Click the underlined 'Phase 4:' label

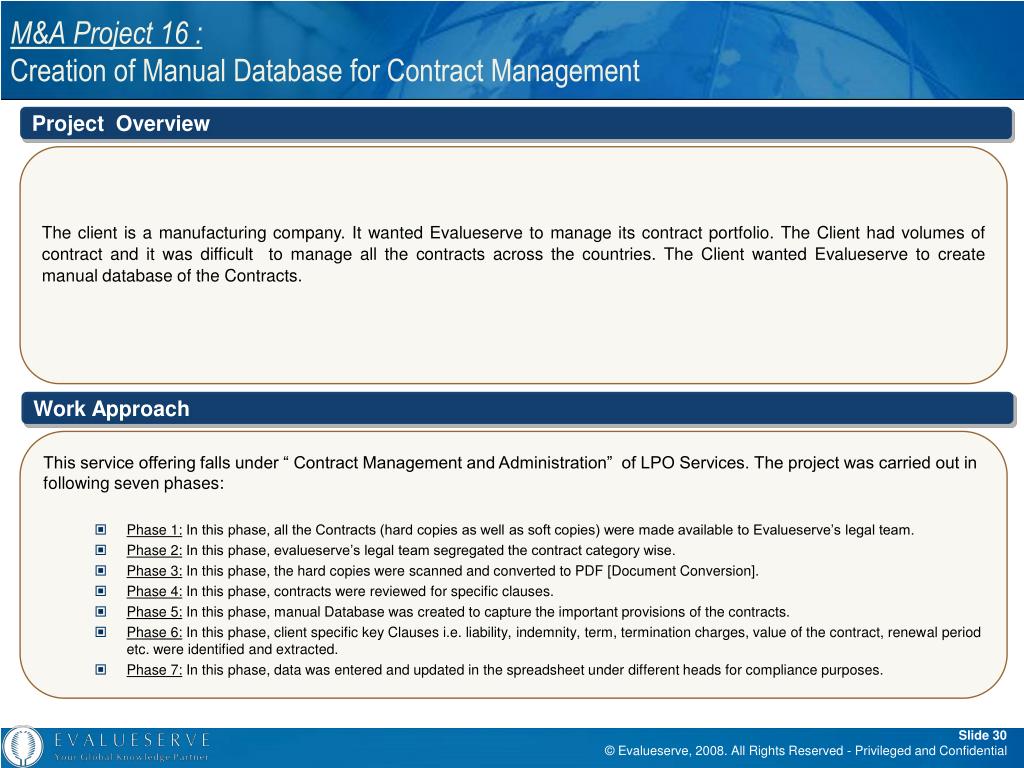click(154, 591)
